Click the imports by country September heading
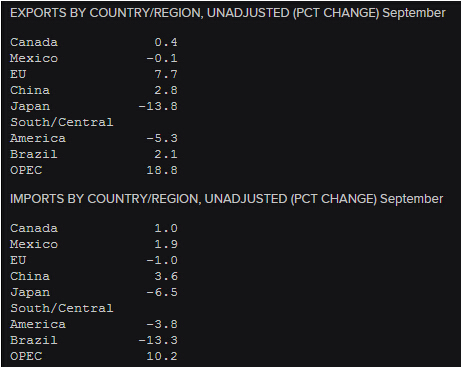The image size is (461, 367). click(227, 199)
